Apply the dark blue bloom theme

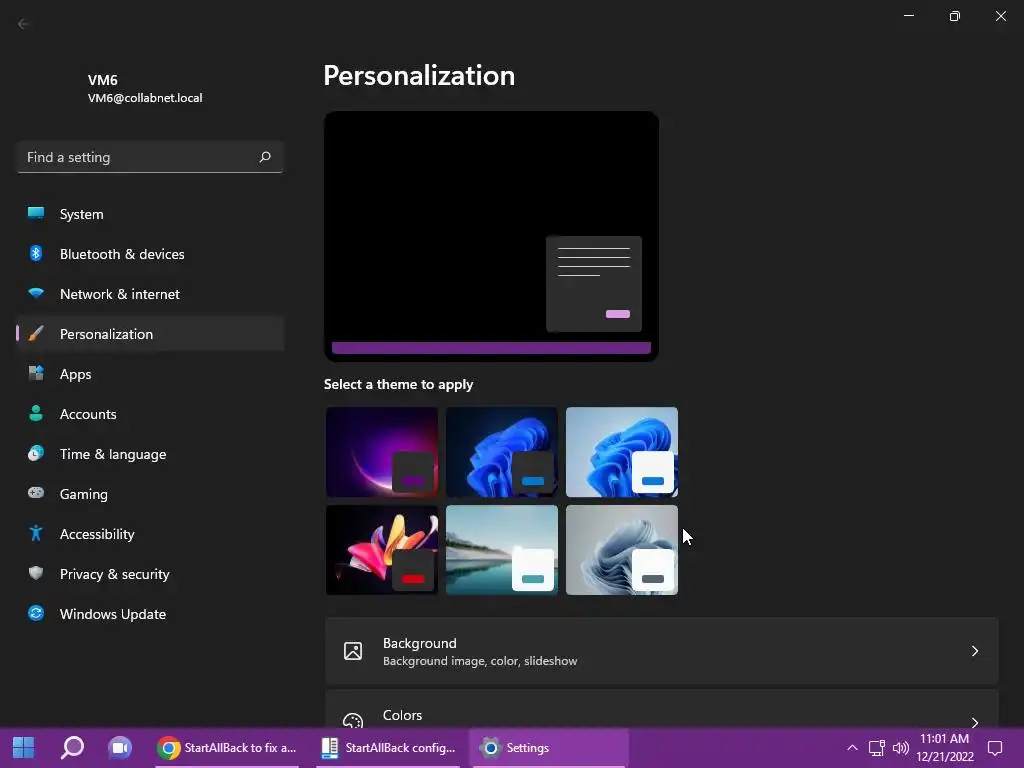pos(502,452)
